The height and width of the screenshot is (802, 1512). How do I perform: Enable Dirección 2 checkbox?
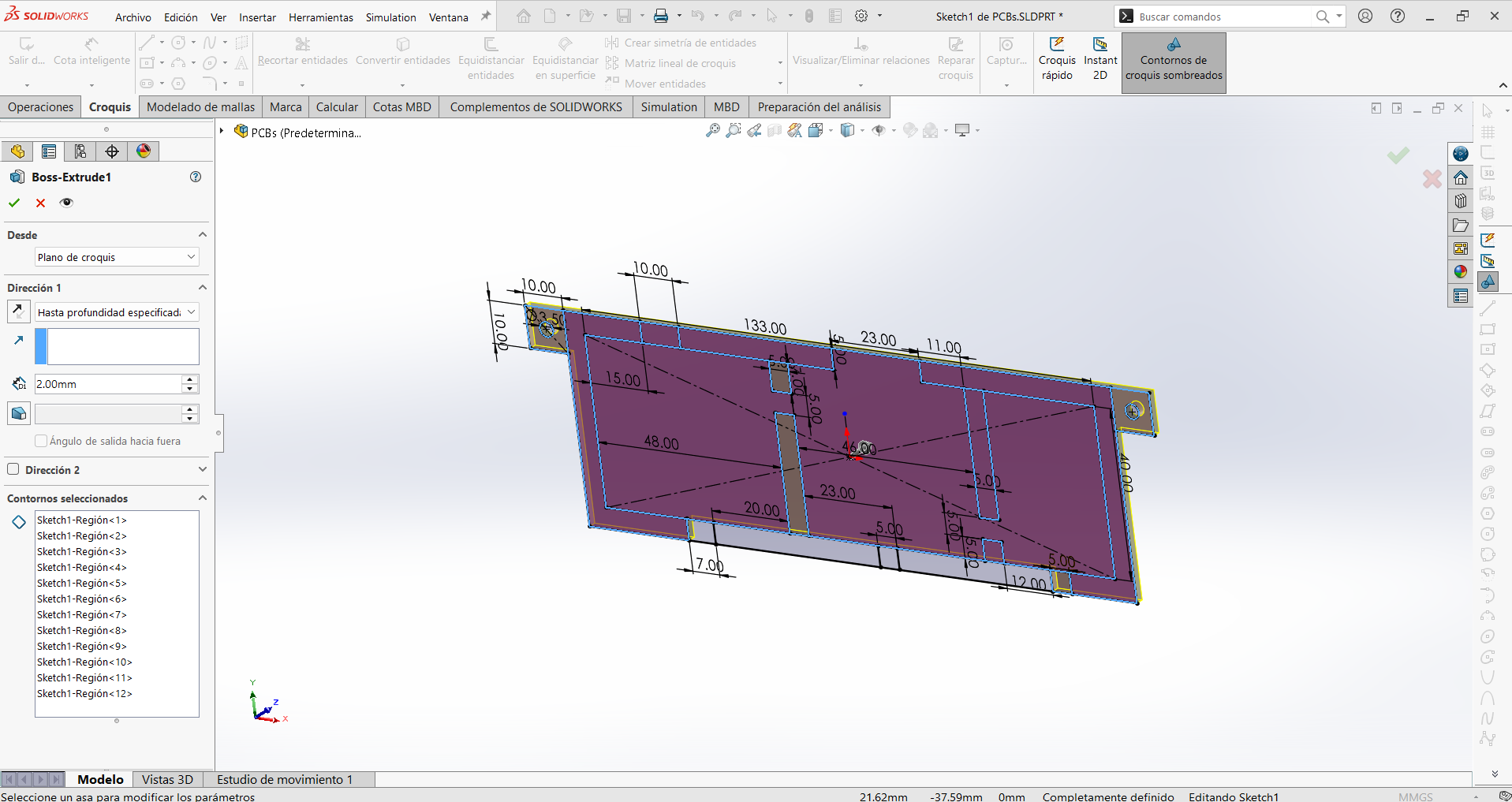13,469
